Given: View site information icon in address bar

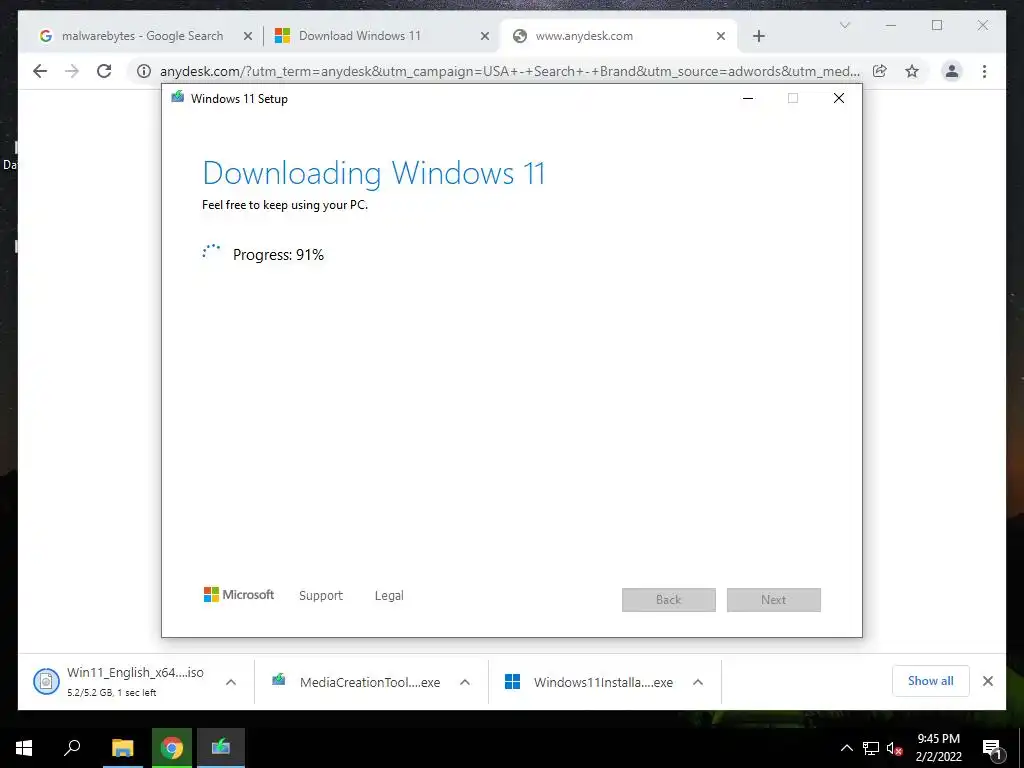Looking at the screenshot, I should tap(144, 71).
